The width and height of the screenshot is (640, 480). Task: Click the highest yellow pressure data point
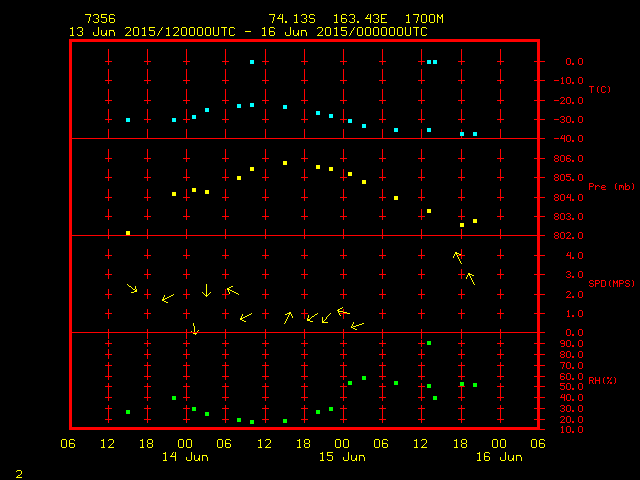(285, 162)
